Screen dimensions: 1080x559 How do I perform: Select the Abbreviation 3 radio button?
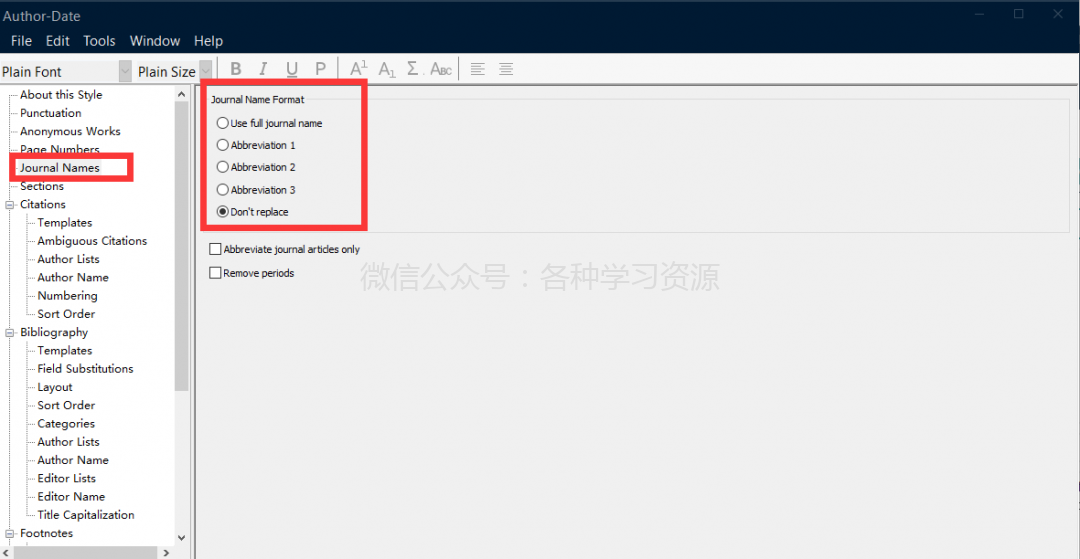coord(222,189)
